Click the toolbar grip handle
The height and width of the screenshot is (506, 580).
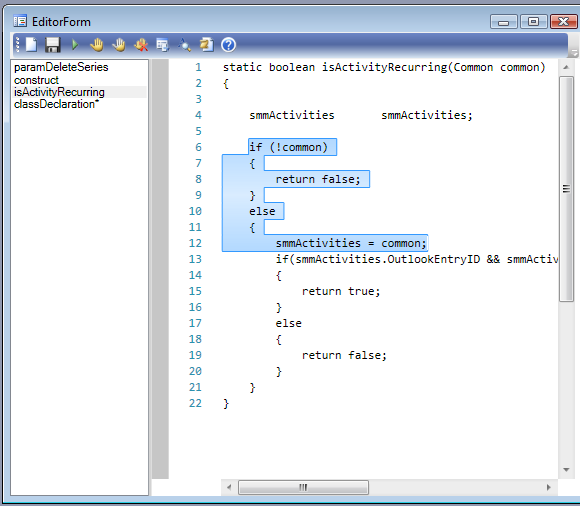17,45
